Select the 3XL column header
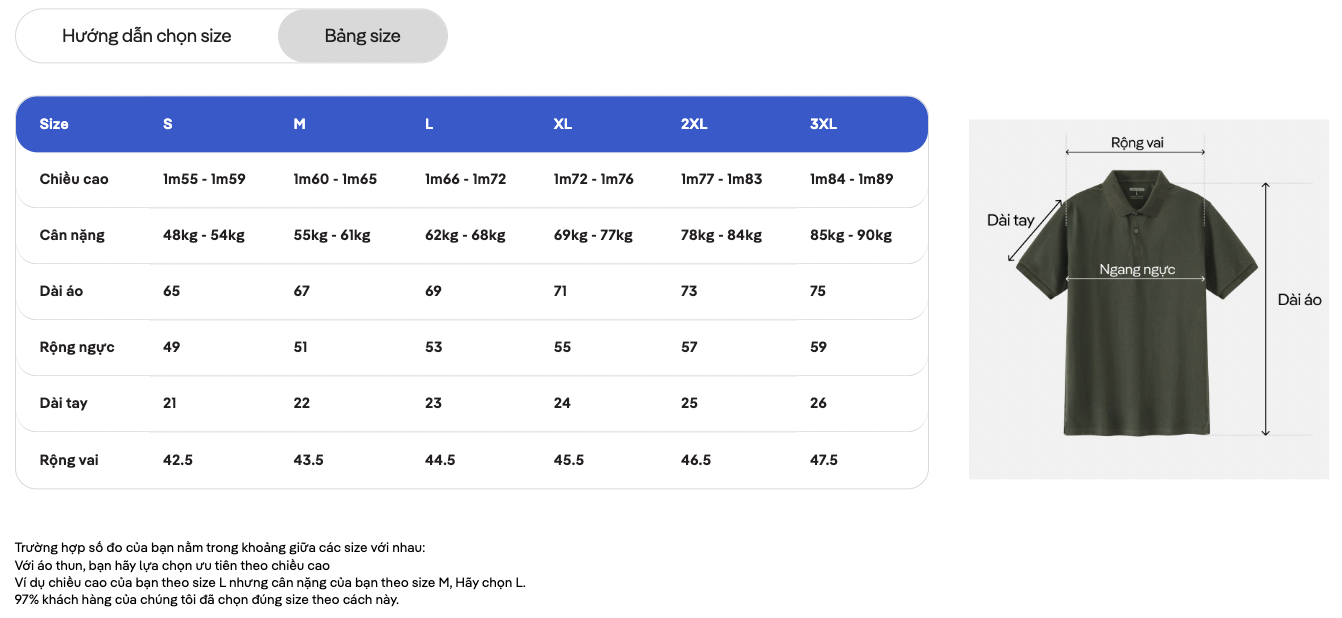This screenshot has width=1342, height=618. 823,124
